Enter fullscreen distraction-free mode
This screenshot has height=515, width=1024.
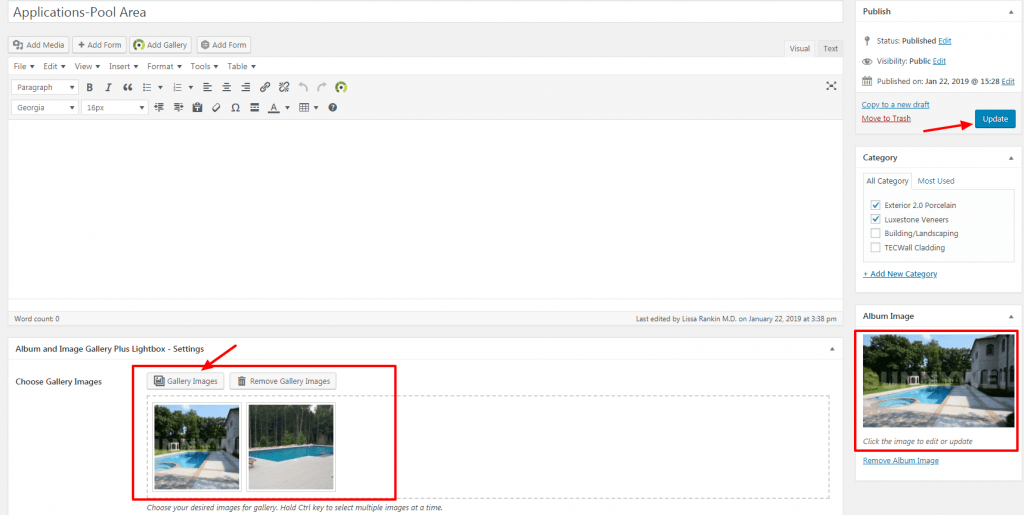point(830,87)
